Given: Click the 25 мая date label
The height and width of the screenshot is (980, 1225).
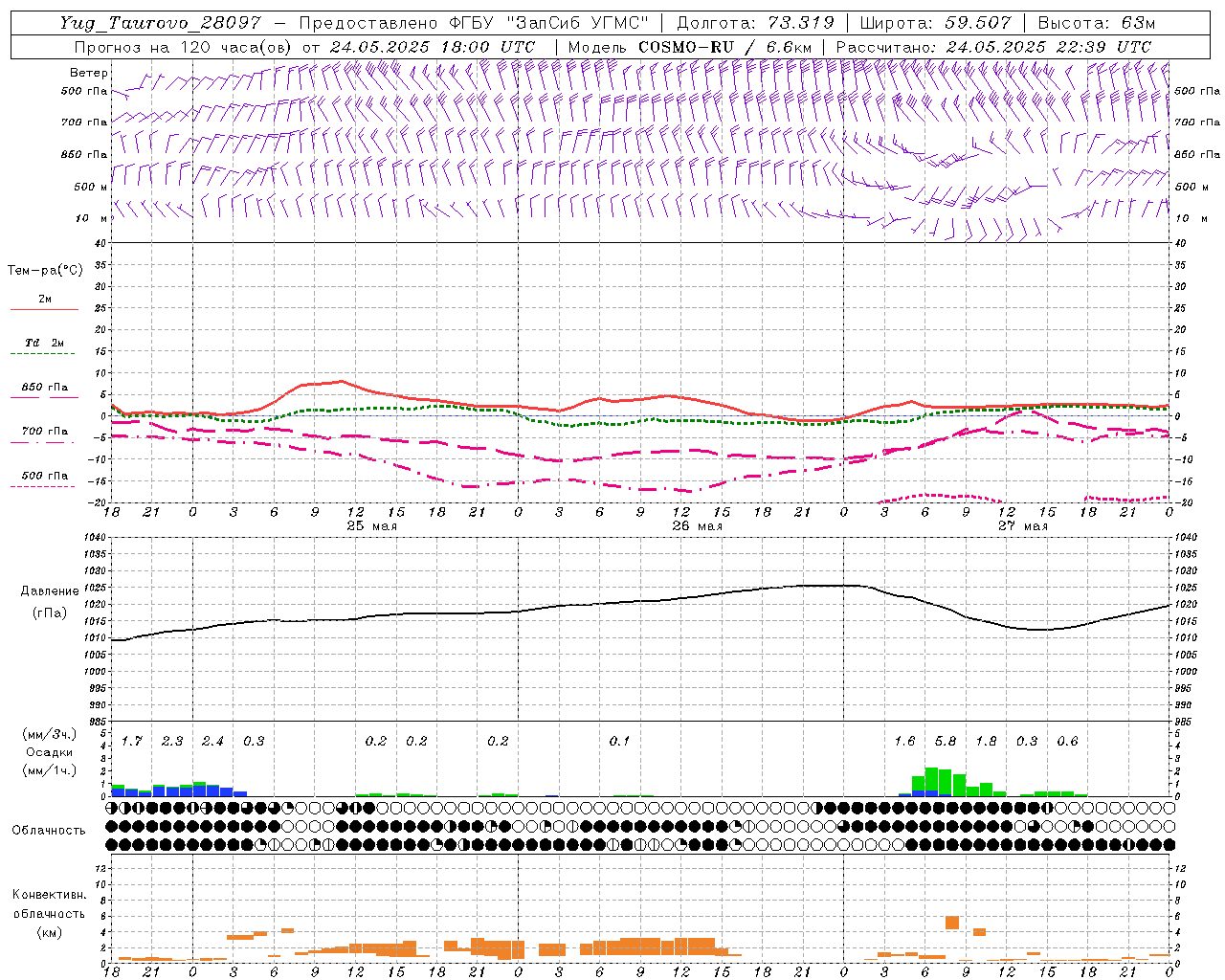Looking at the screenshot, I should (371, 526).
